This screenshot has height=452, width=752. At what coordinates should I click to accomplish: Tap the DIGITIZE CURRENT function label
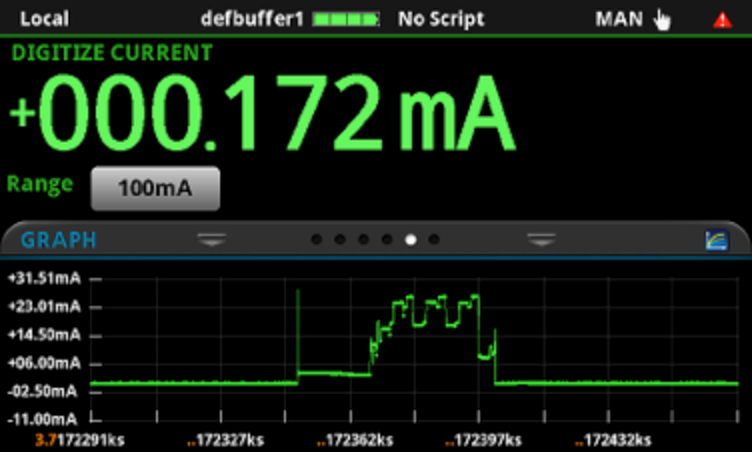tap(111, 54)
